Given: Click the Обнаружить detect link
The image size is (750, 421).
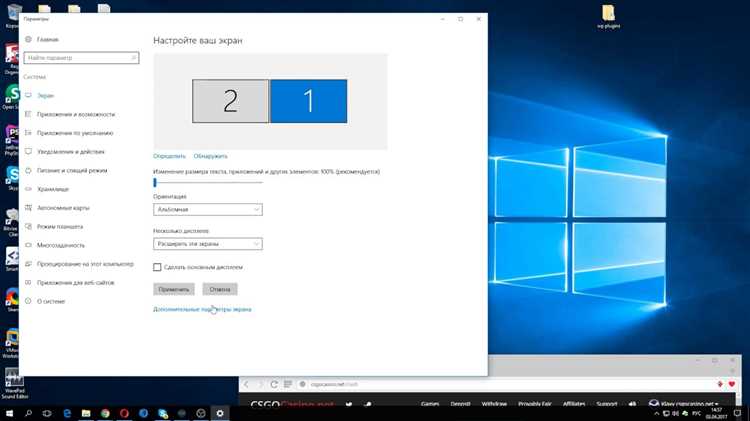Looking at the screenshot, I should (x=210, y=156).
